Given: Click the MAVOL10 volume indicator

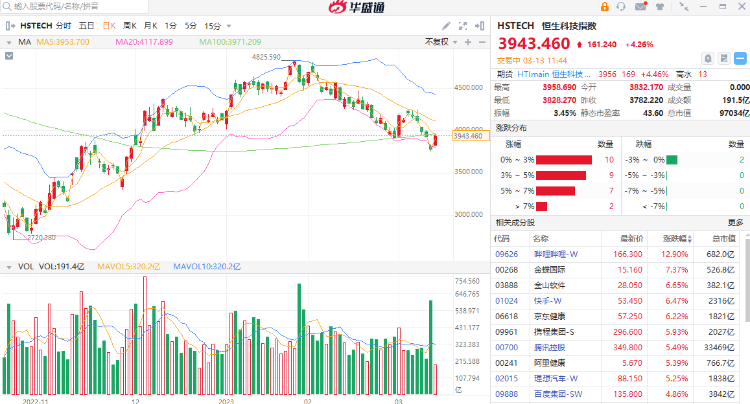Looking at the screenshot, I should 207,266.
